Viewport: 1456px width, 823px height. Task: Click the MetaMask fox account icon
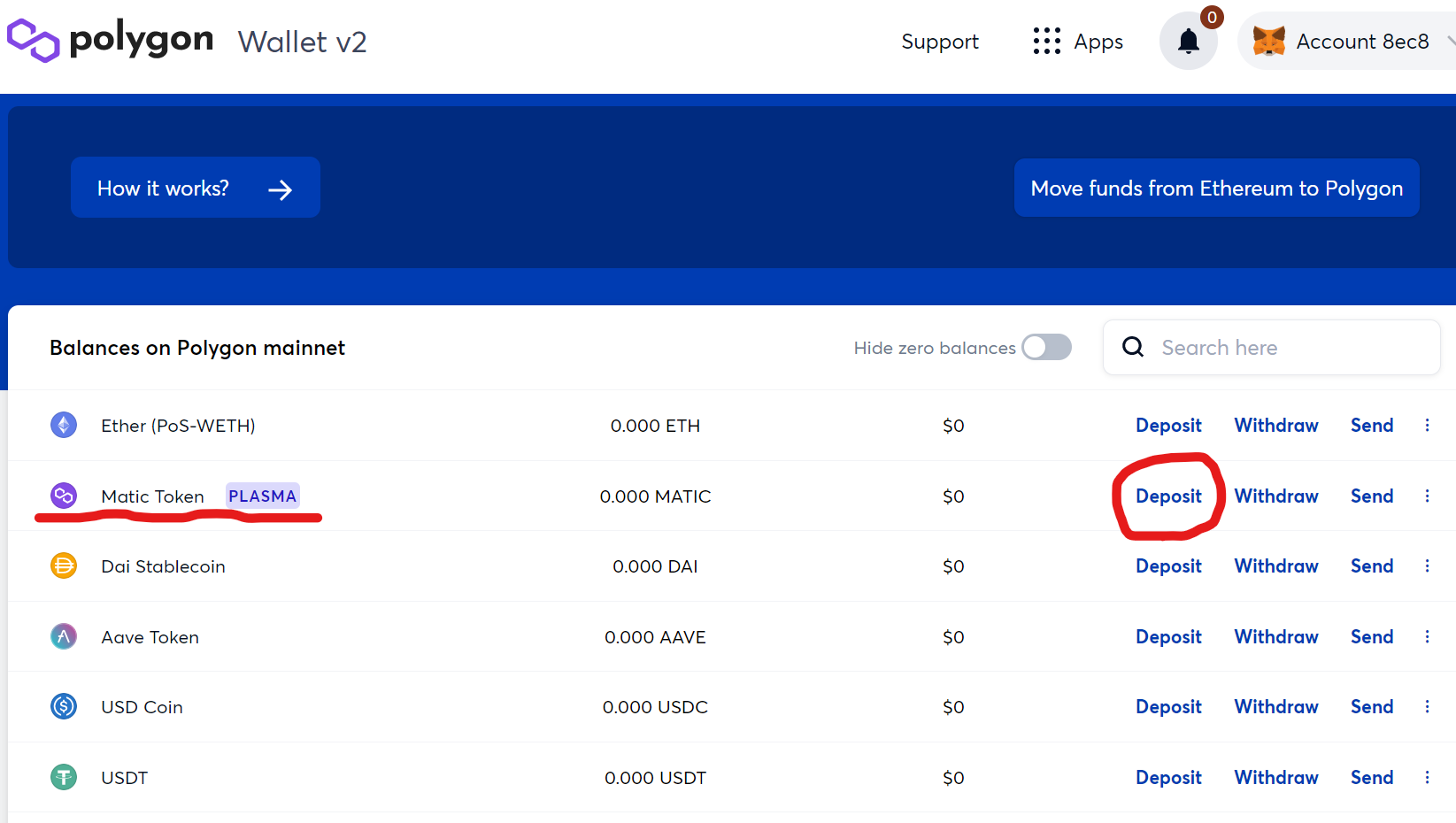pyautogui.click(x=1268, y=42)
